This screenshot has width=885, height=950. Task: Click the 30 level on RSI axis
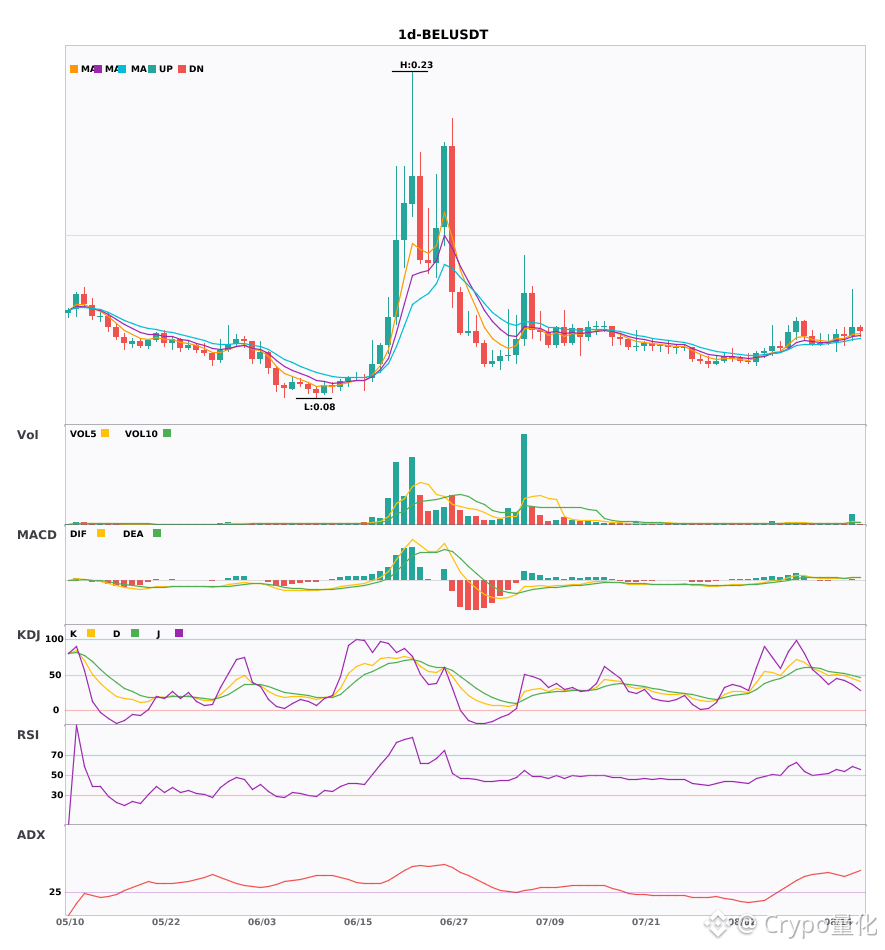(x=57, y=795)
